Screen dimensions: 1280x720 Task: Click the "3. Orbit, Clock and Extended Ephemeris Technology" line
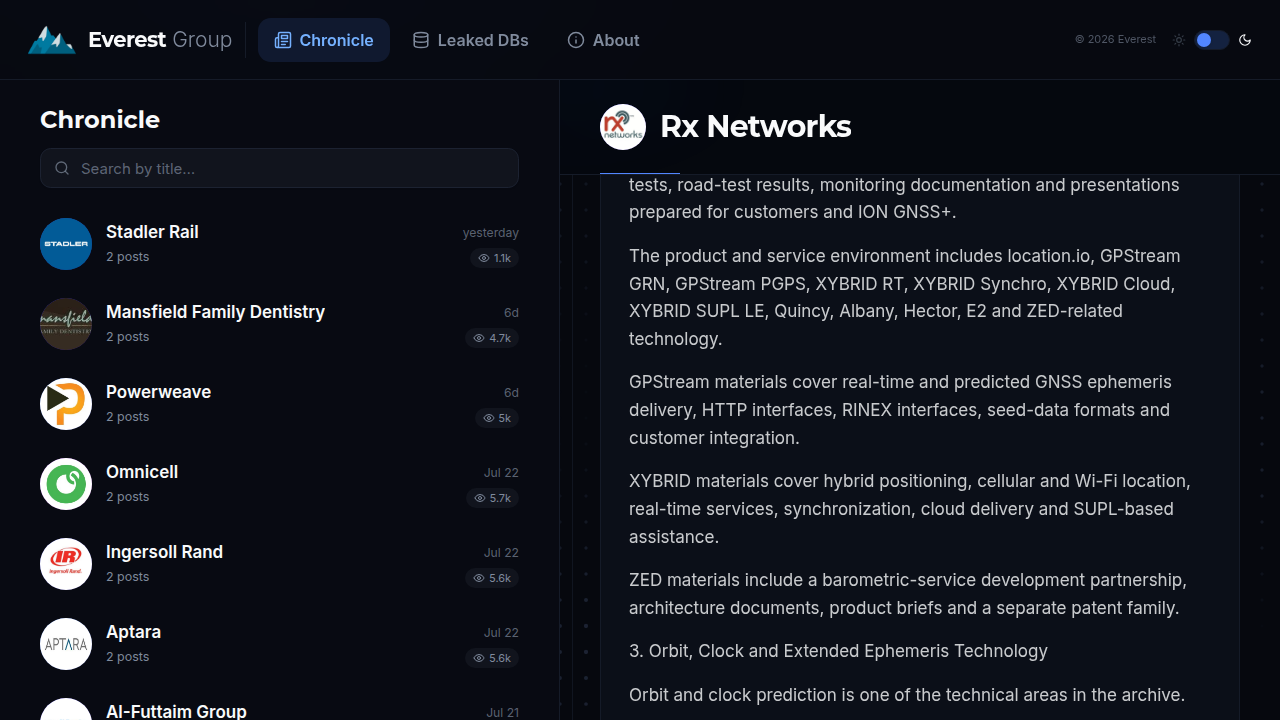click(838, 651)
